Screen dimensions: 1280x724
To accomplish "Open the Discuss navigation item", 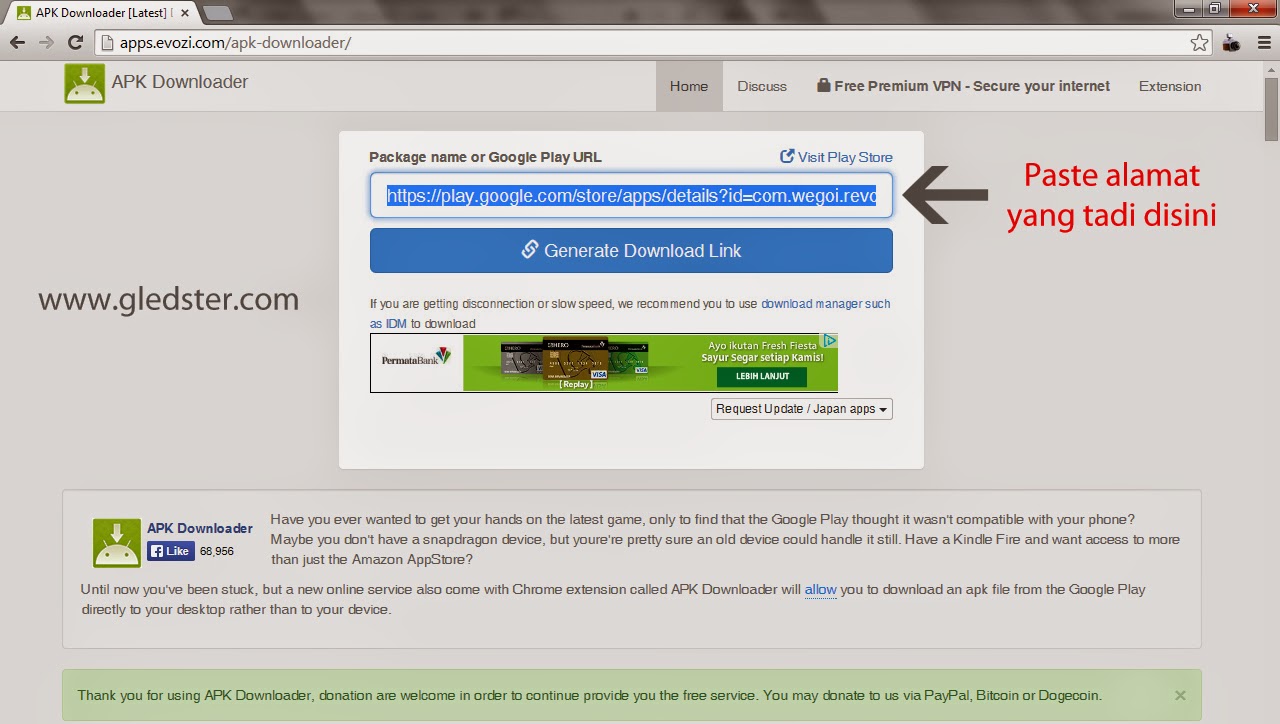I will (x=762, y=86).
